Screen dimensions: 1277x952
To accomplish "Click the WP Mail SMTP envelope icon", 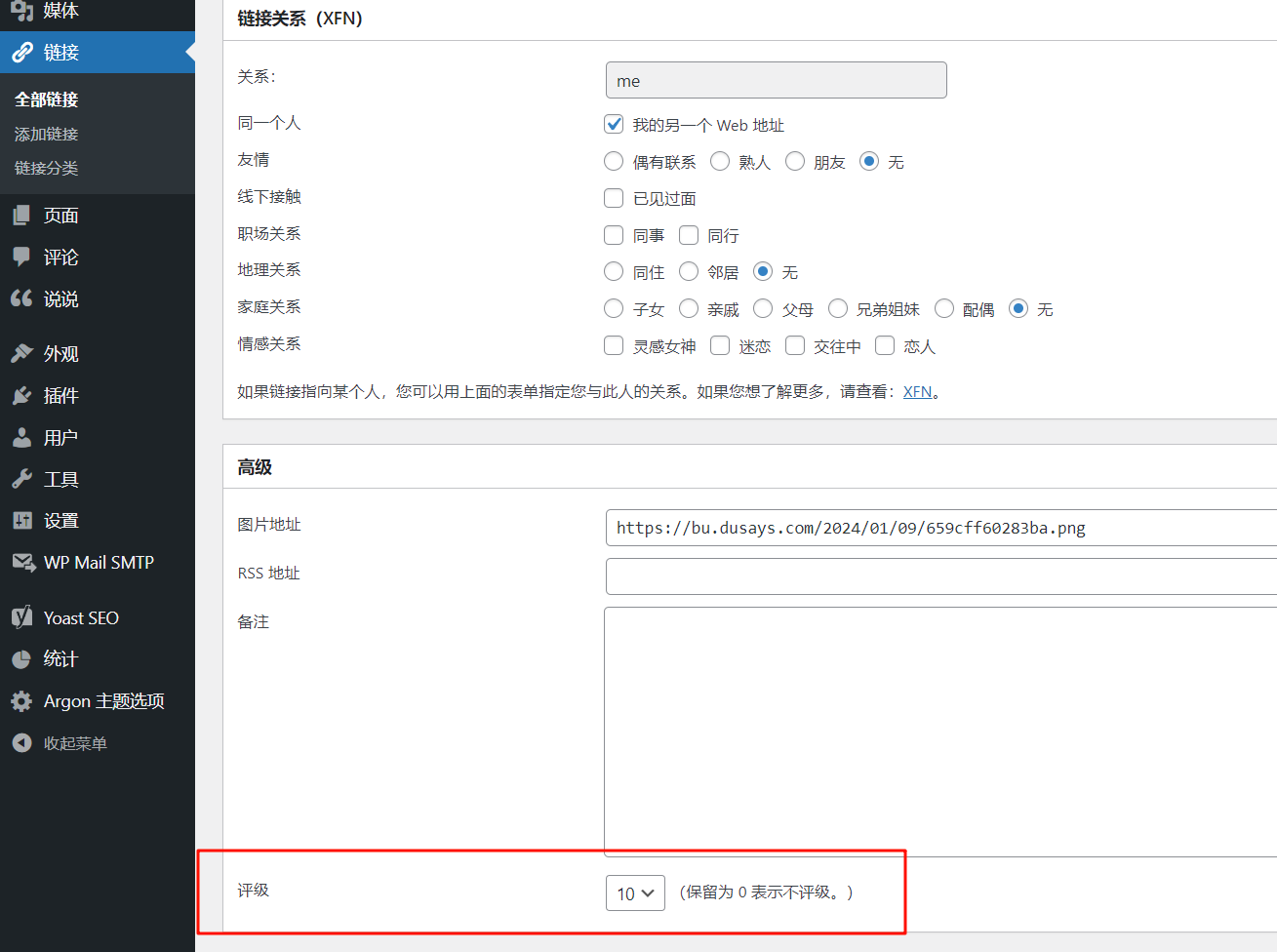I will 23,563.
